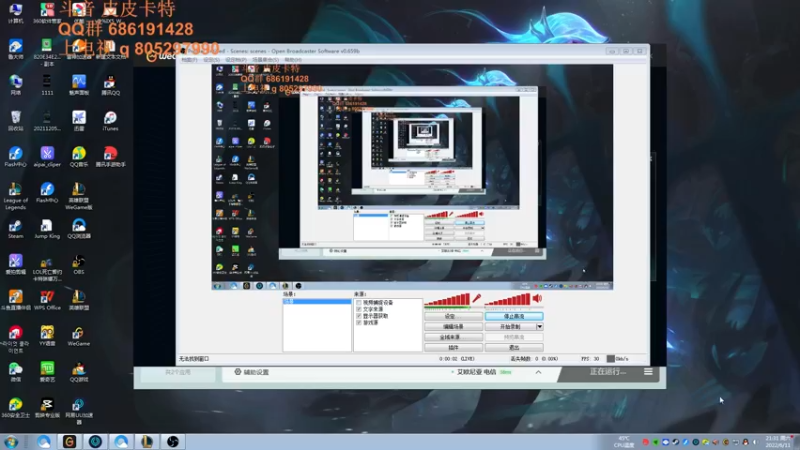800x450 pixels.
Task: Open the second OBS menu bar item
Action: click(x=211, y=60)
